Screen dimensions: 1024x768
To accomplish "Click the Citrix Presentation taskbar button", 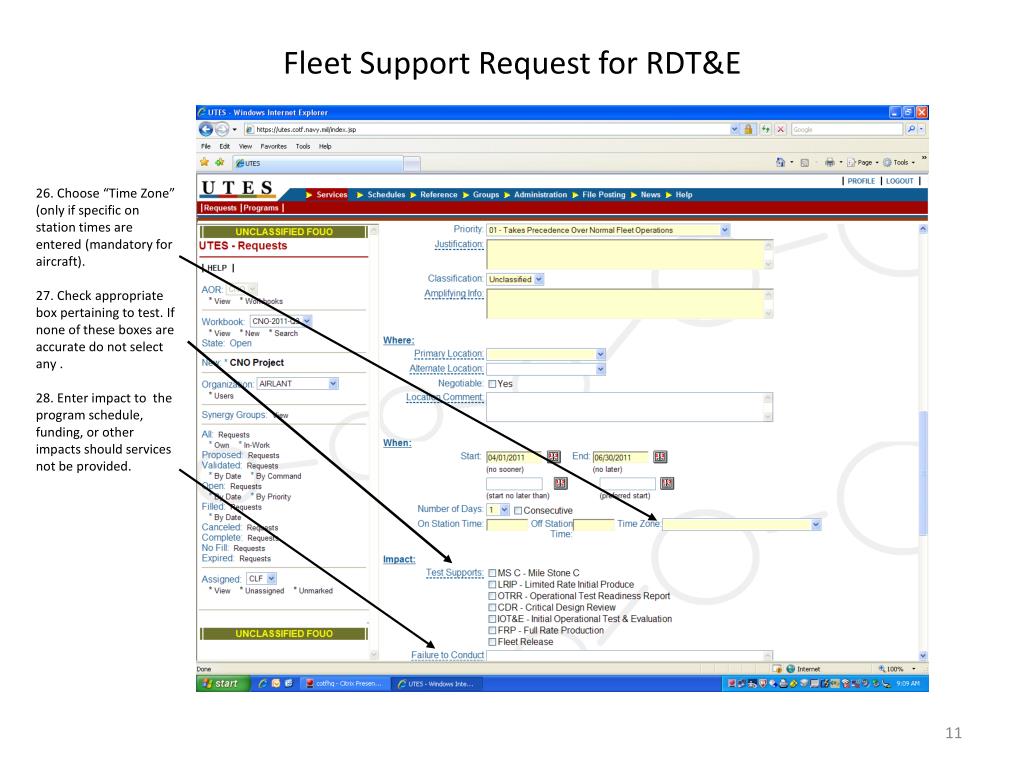I will 345,684.
